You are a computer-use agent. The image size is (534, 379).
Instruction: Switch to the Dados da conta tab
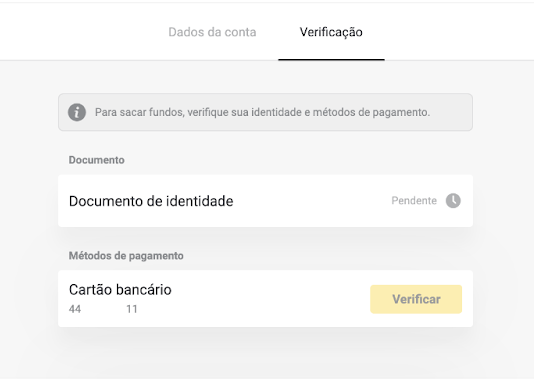(212, 32)
